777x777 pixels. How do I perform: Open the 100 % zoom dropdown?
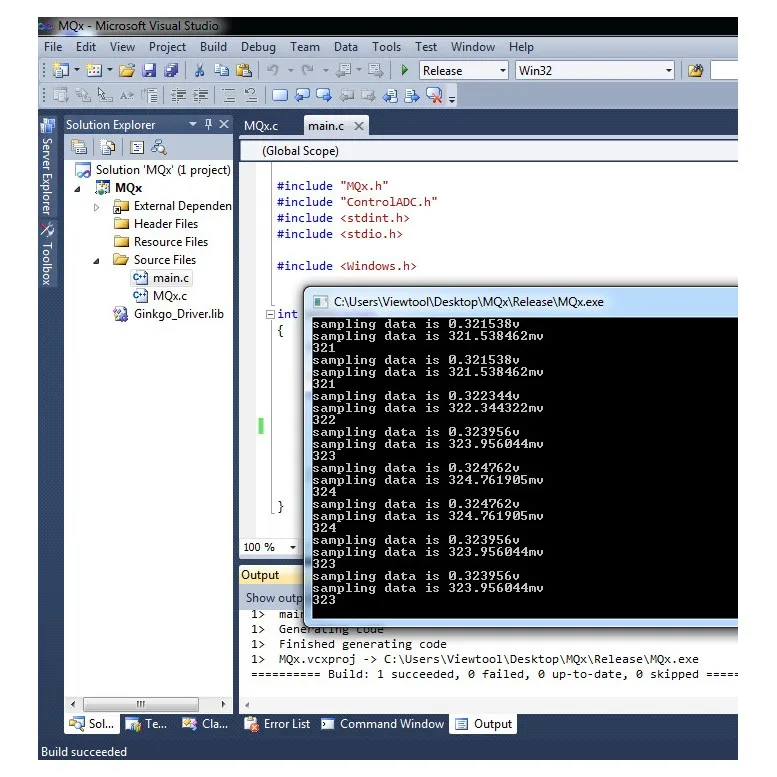pyautogui.click(x=293, y=547)
